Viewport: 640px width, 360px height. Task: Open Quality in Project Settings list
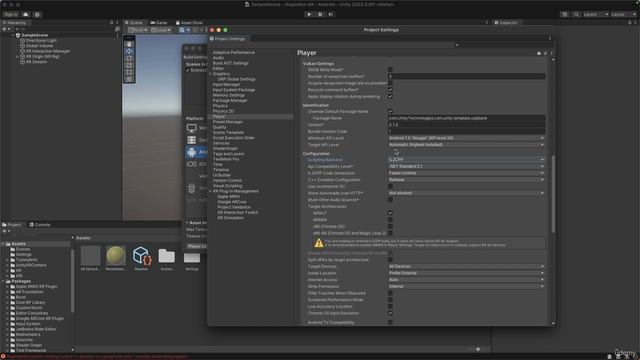pos(219,127)
